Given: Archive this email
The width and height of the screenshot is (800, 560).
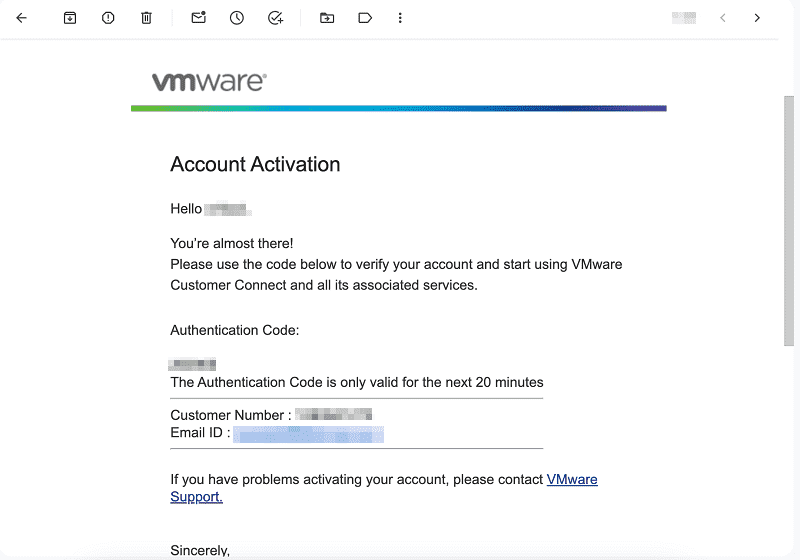Looking at the screenshot, I should [x=70, y=18].
